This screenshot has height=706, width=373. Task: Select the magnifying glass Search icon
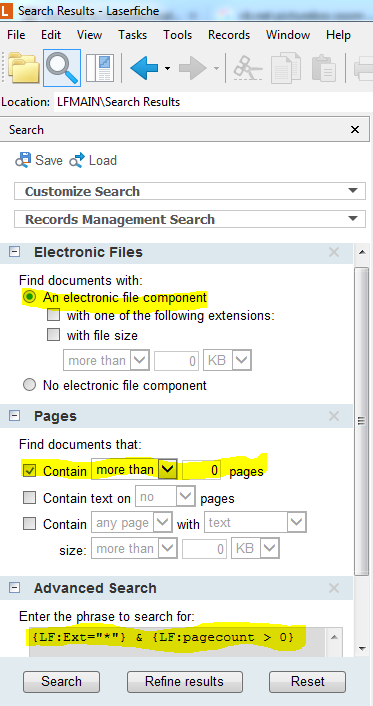62,68
